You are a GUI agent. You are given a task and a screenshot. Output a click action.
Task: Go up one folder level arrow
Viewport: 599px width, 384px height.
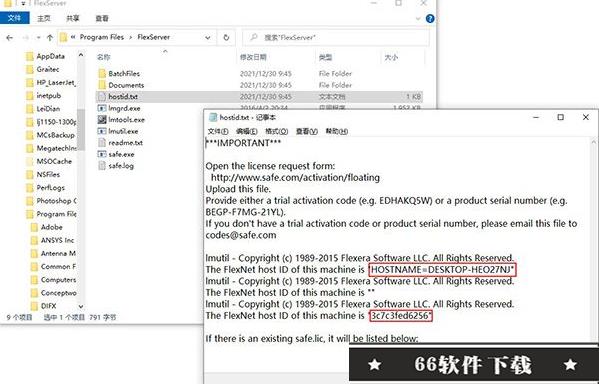click(50, 37)
